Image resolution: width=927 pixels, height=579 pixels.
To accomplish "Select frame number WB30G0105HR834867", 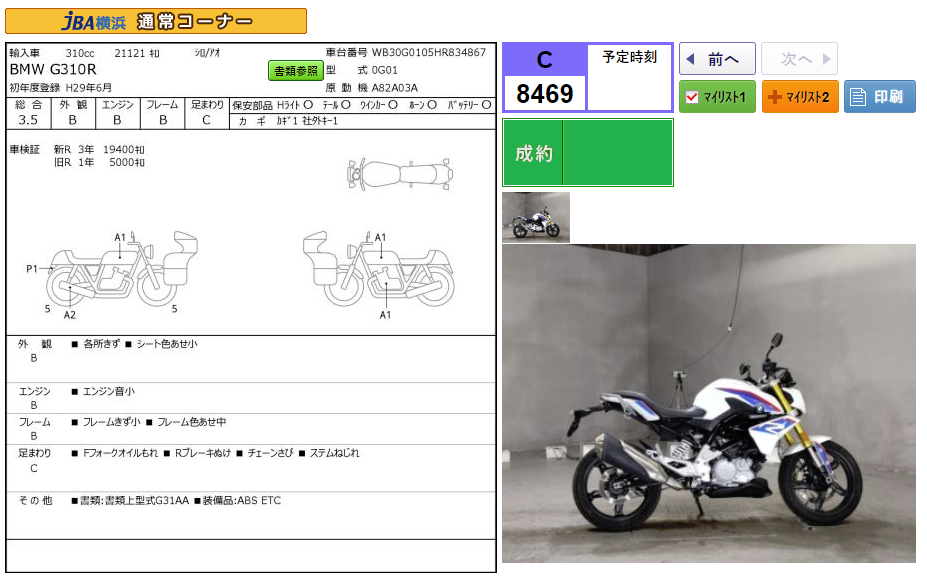I will (x=429, y=53).
